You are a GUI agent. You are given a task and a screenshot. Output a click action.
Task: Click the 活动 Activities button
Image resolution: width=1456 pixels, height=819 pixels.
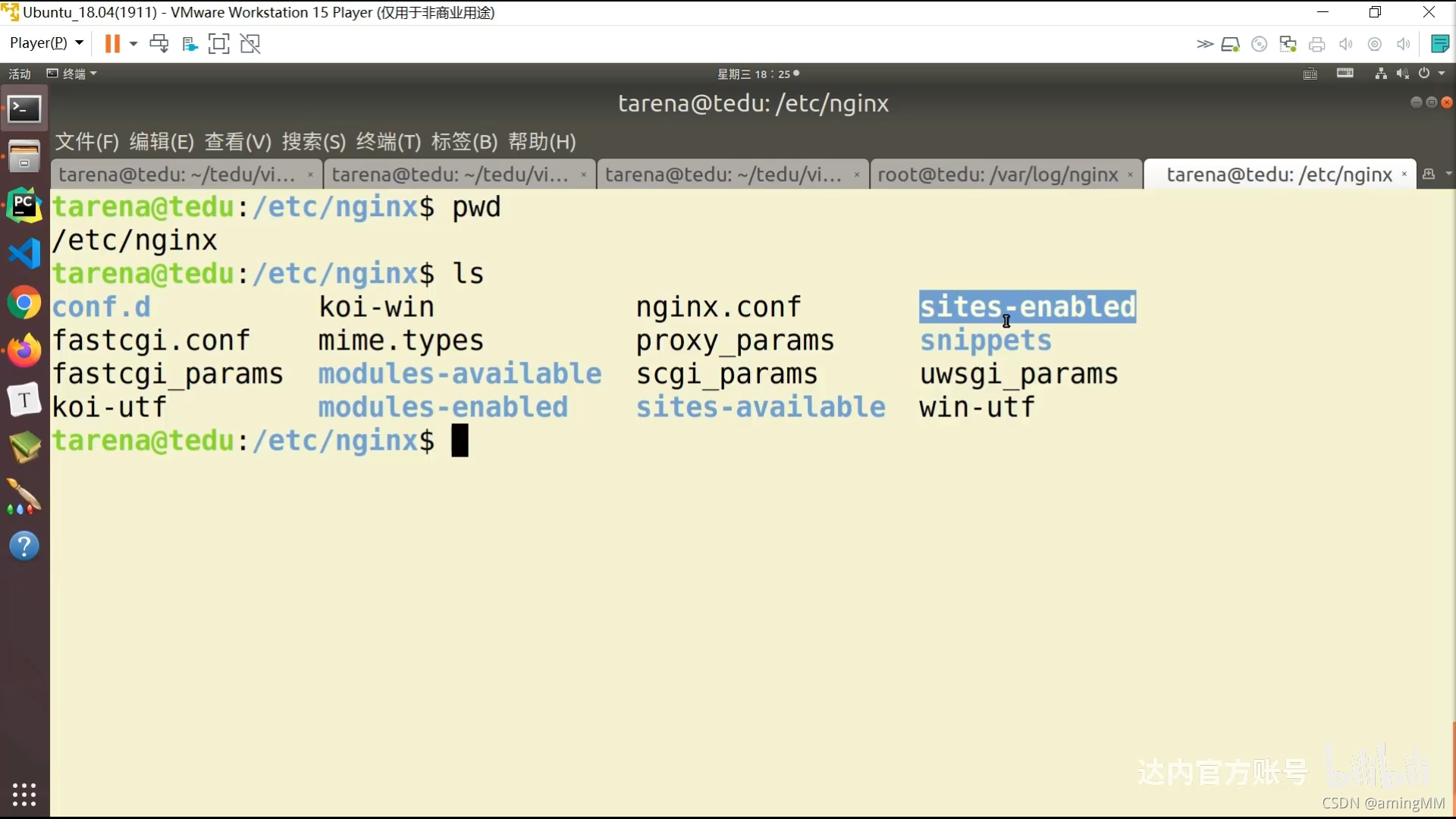20,74
